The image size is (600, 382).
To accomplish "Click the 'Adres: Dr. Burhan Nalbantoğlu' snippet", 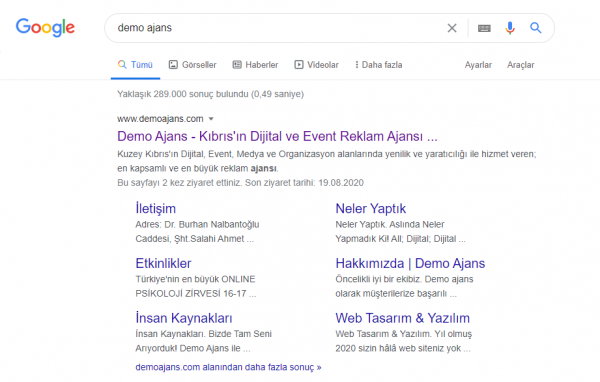I will point(197,232).
